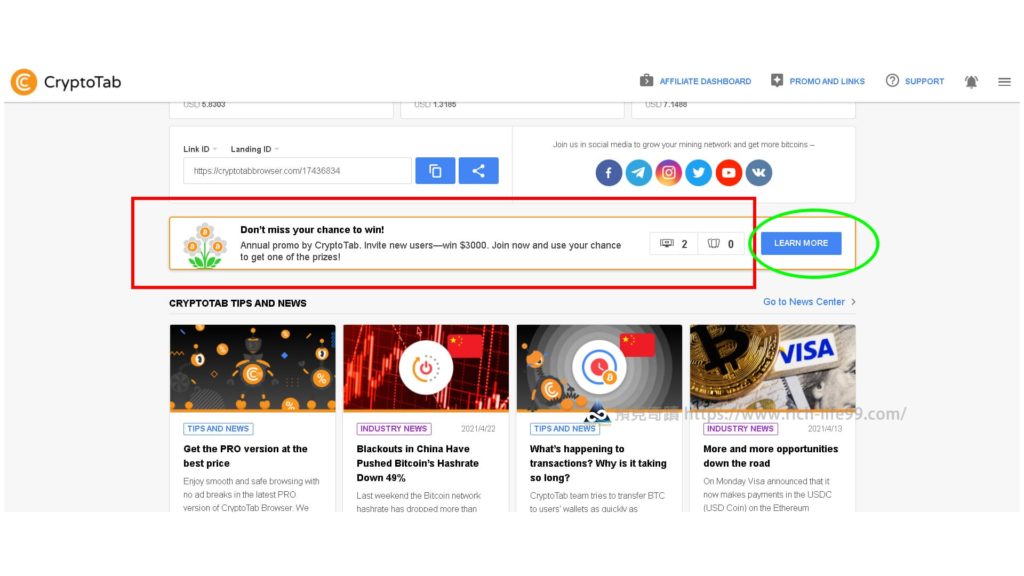The image size is (1024, 576).
Task: Click the referral link input field
Action: click(297, 171)
